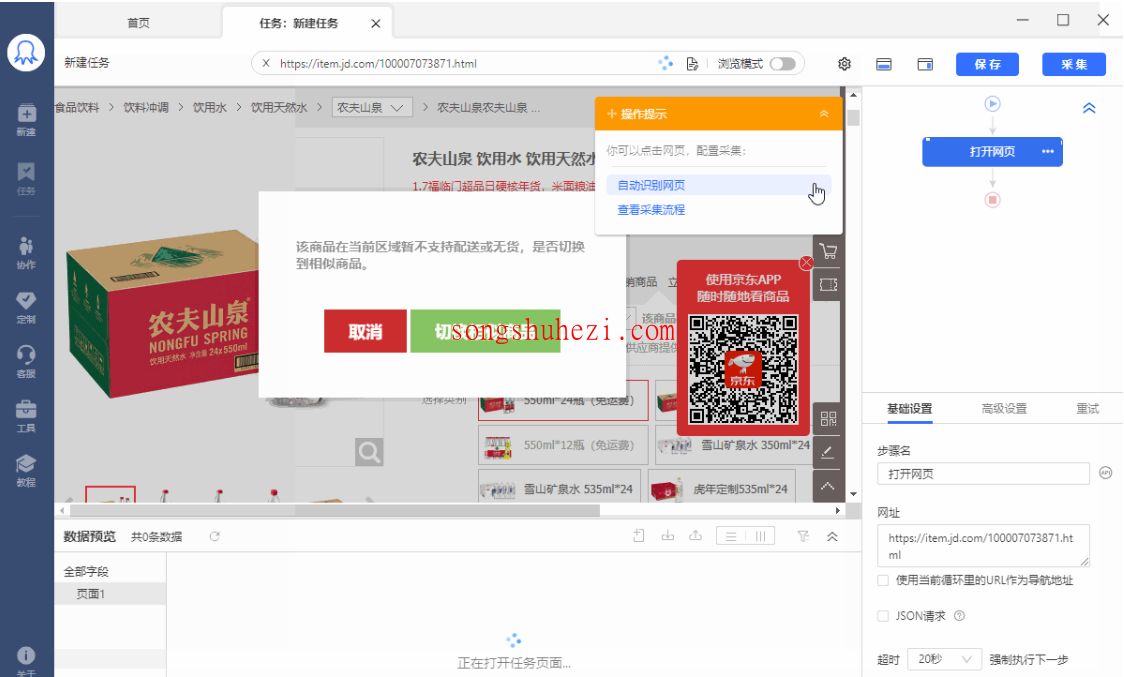Viewport: 1124px width, 677px height.
Task: Open the 协作 (collaboration) sidebar icon
Action: [x=26, y=253]
